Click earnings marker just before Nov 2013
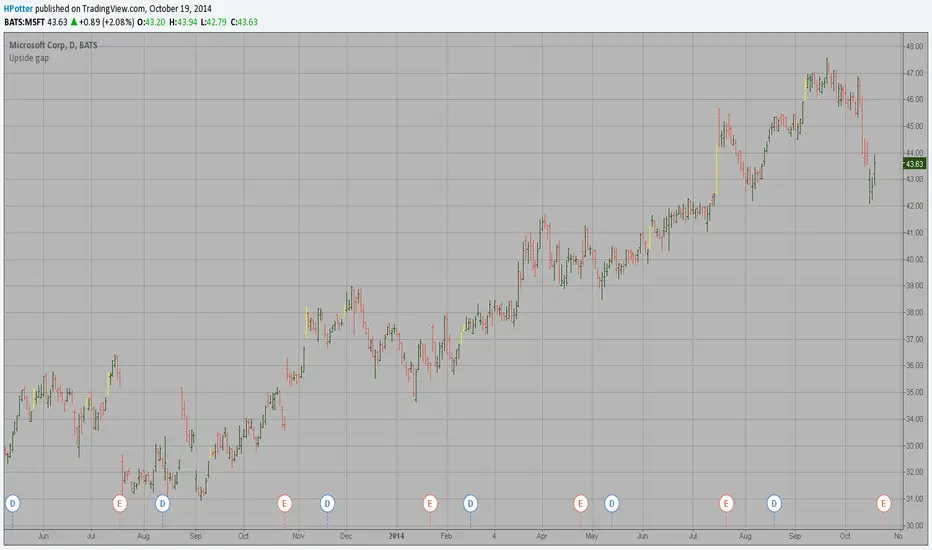The width and height of the screenshot is (932, 550). click(x=285, y=502)
